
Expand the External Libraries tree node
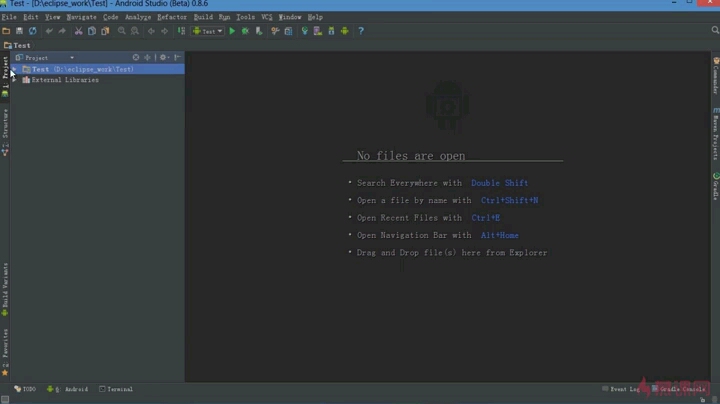point(14,80)
